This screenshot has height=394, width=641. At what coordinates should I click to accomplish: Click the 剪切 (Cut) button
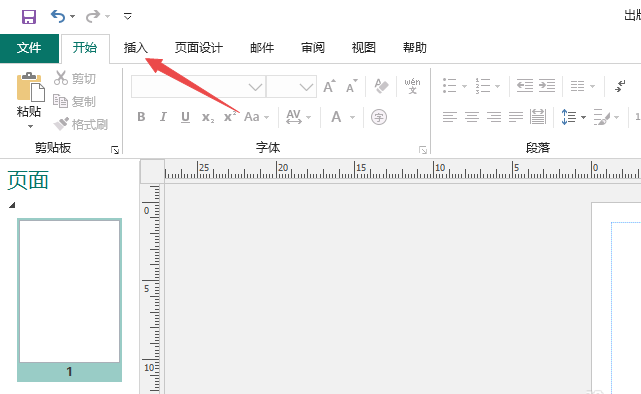point(74,78)
